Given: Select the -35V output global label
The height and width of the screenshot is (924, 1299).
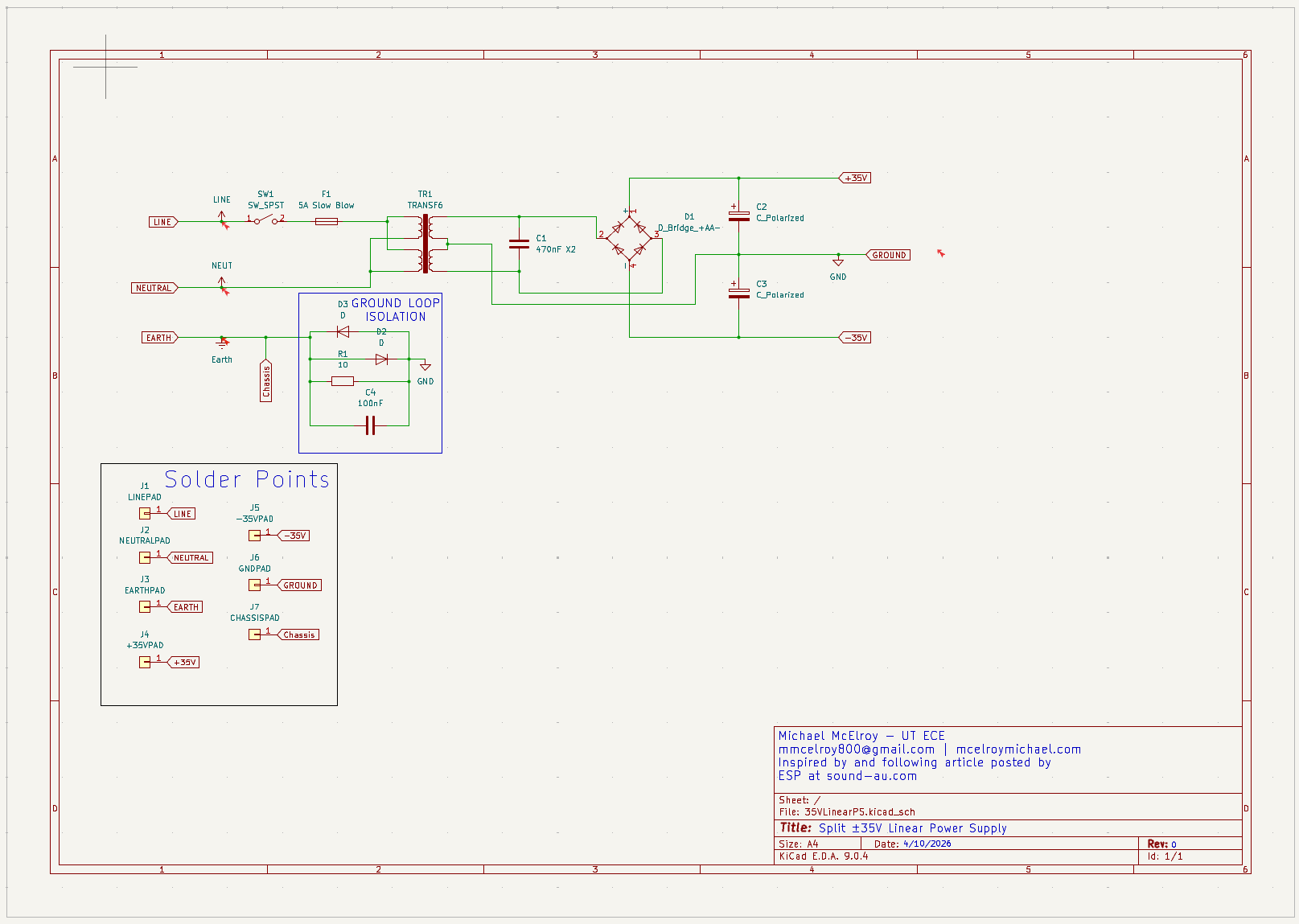Looking at the screenshot, I should pyautogui.click(x=855, y=338).
